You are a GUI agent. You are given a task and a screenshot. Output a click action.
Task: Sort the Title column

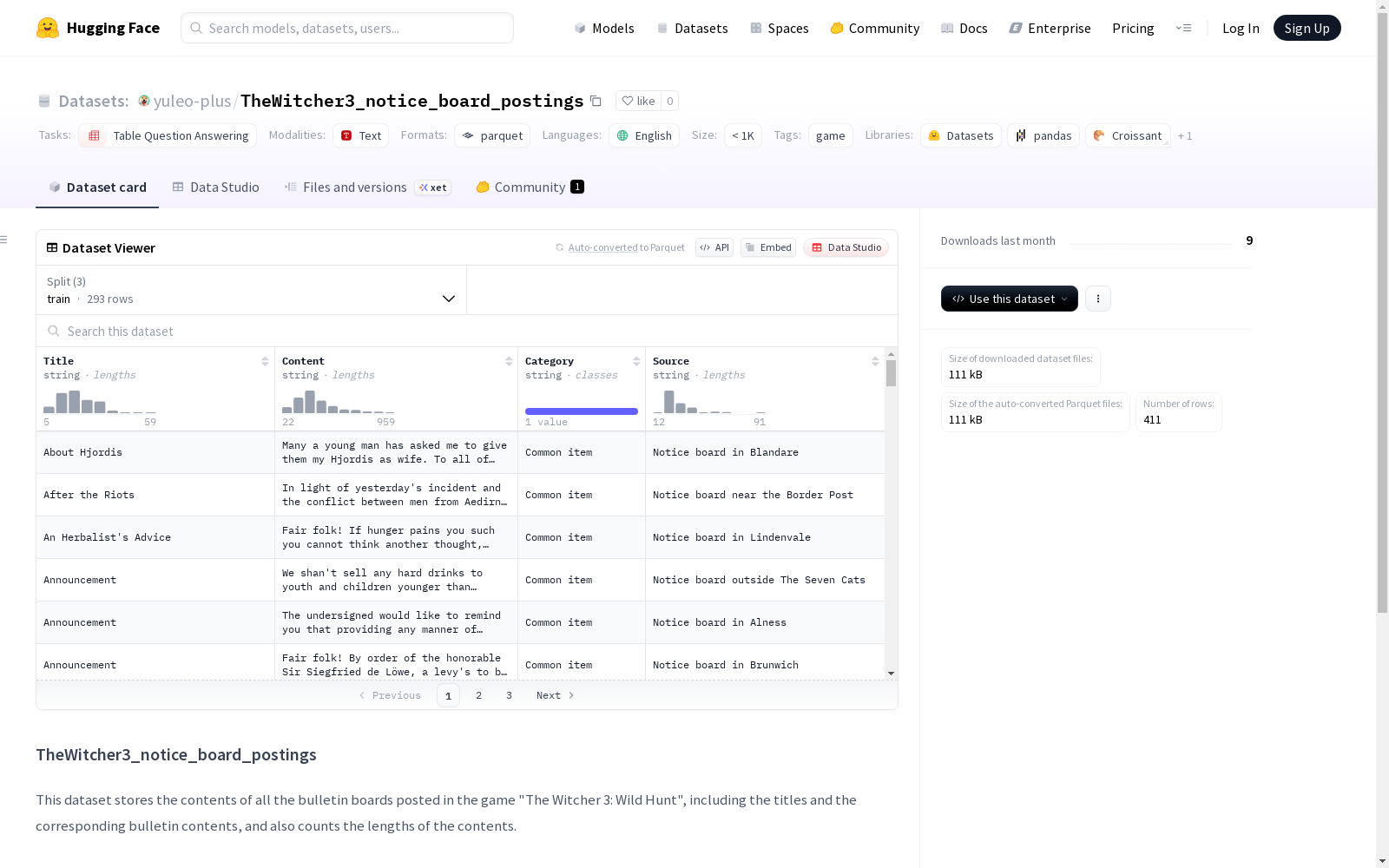pyautogui.click(x=265, y=361)
